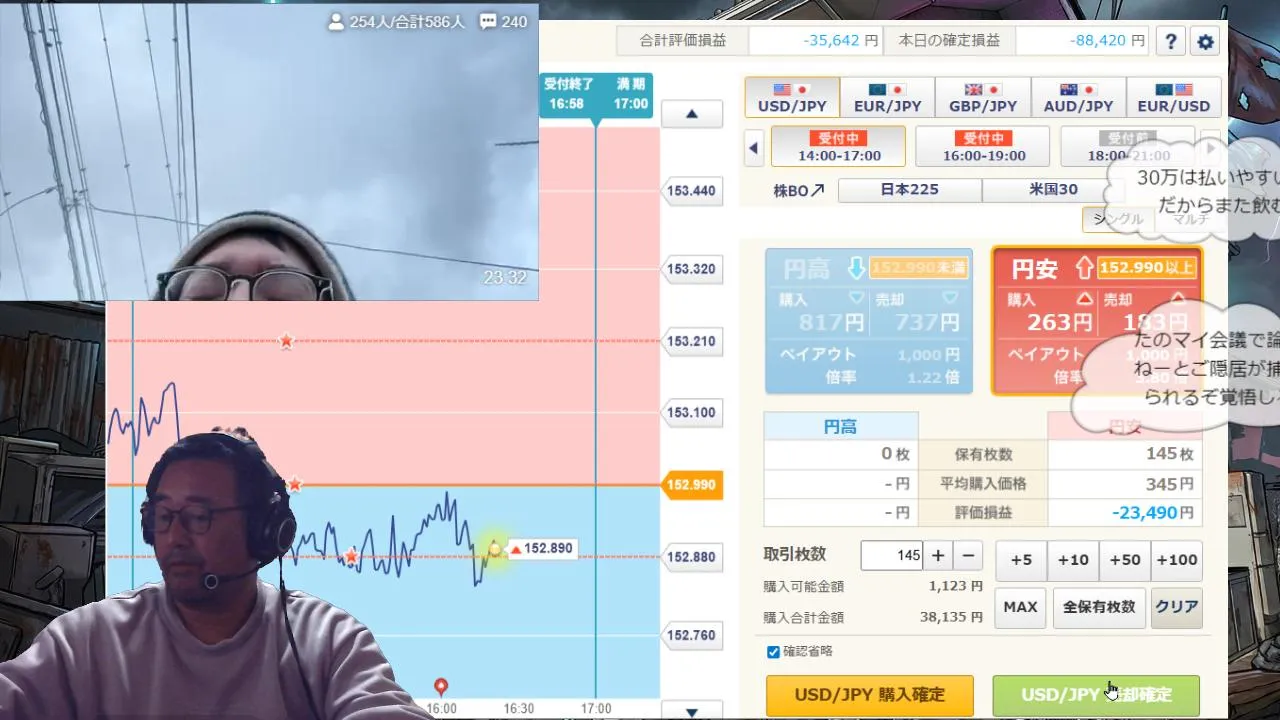
Task: Click the star marker at 153.210 line
Action: (x=286, y=341)
